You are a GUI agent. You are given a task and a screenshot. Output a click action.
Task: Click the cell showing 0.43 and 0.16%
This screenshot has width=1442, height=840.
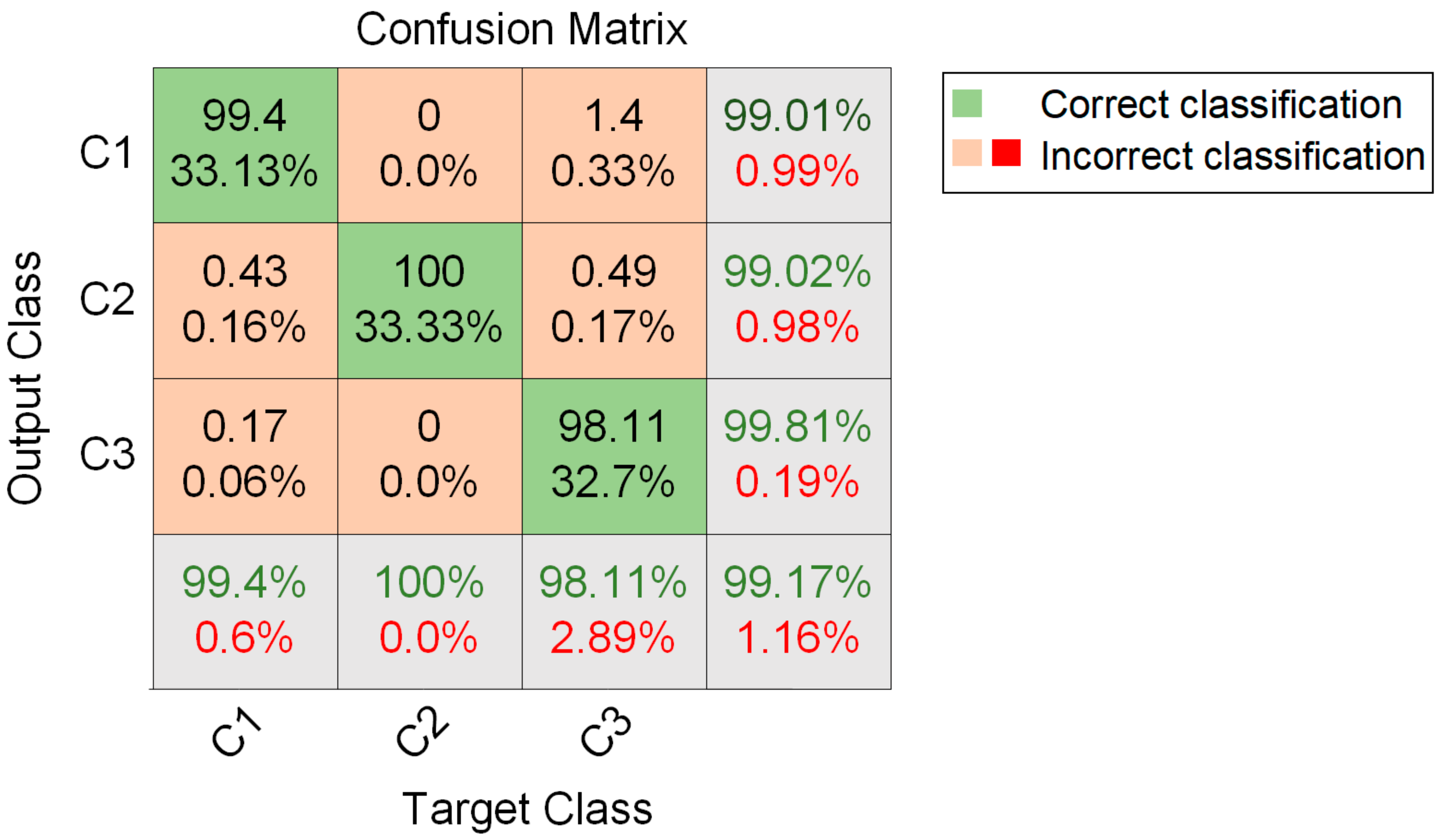tap(245, 301)
